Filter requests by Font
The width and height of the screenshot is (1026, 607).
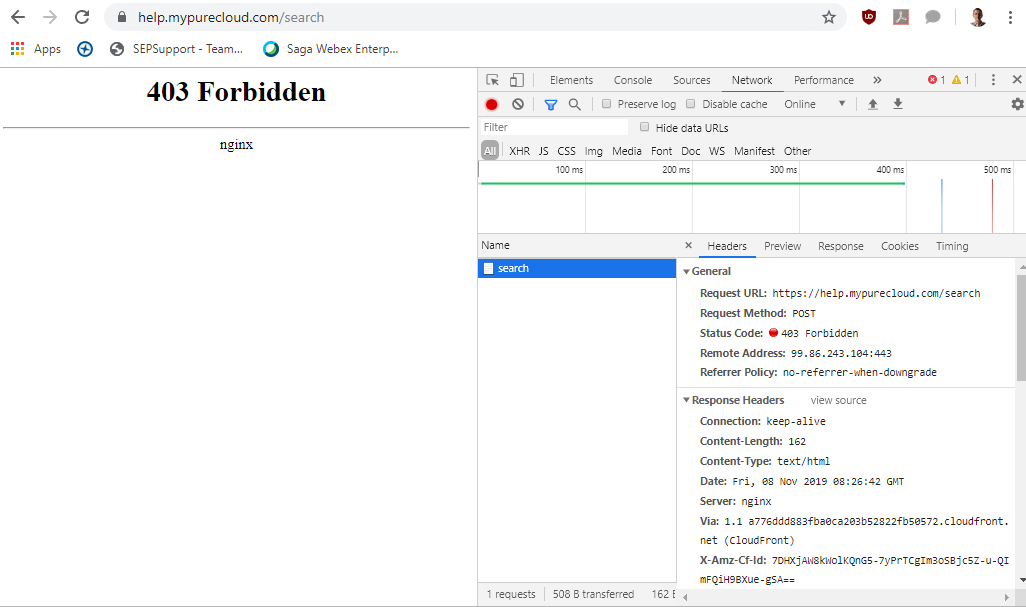[662, 151]
